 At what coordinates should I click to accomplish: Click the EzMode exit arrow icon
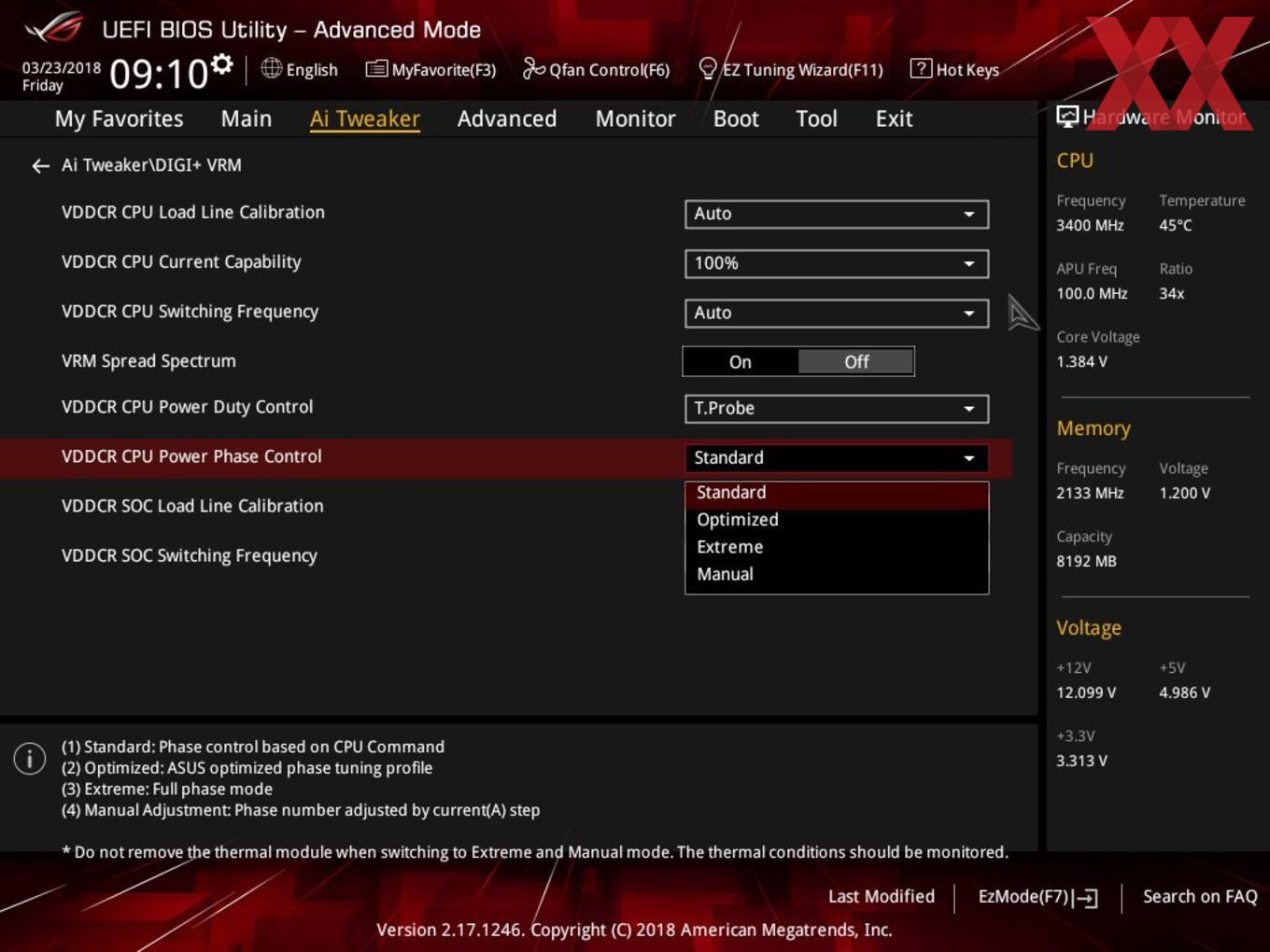click(x=1085, y=898)
